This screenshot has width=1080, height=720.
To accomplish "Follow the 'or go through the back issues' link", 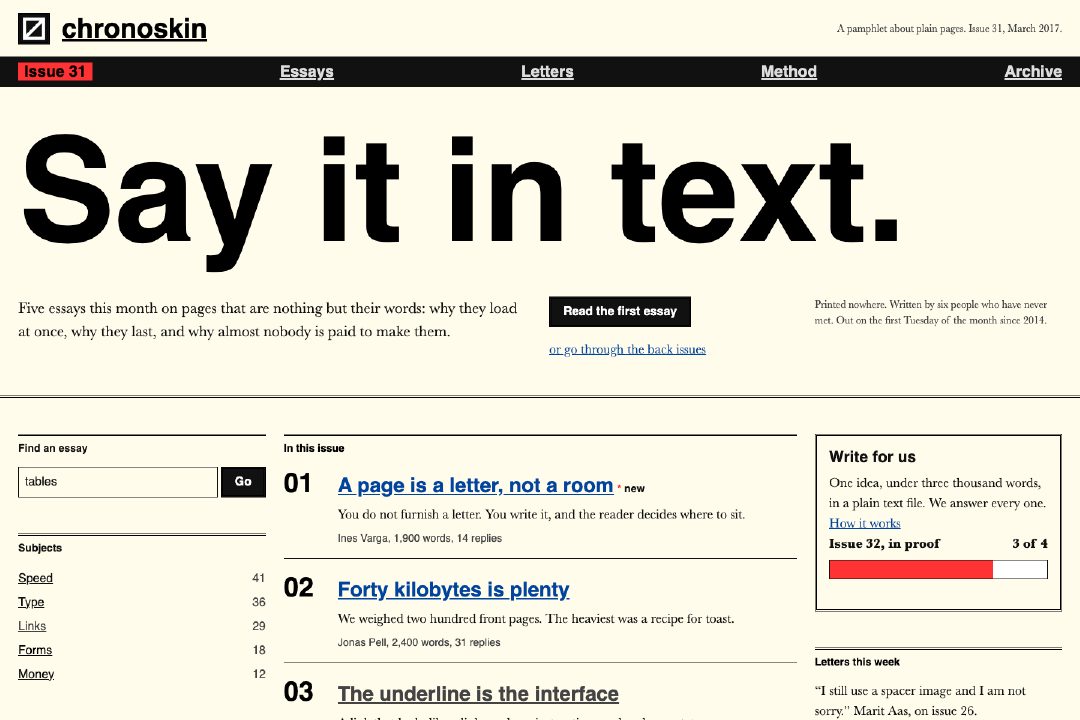I will click(x=627, y=349).
